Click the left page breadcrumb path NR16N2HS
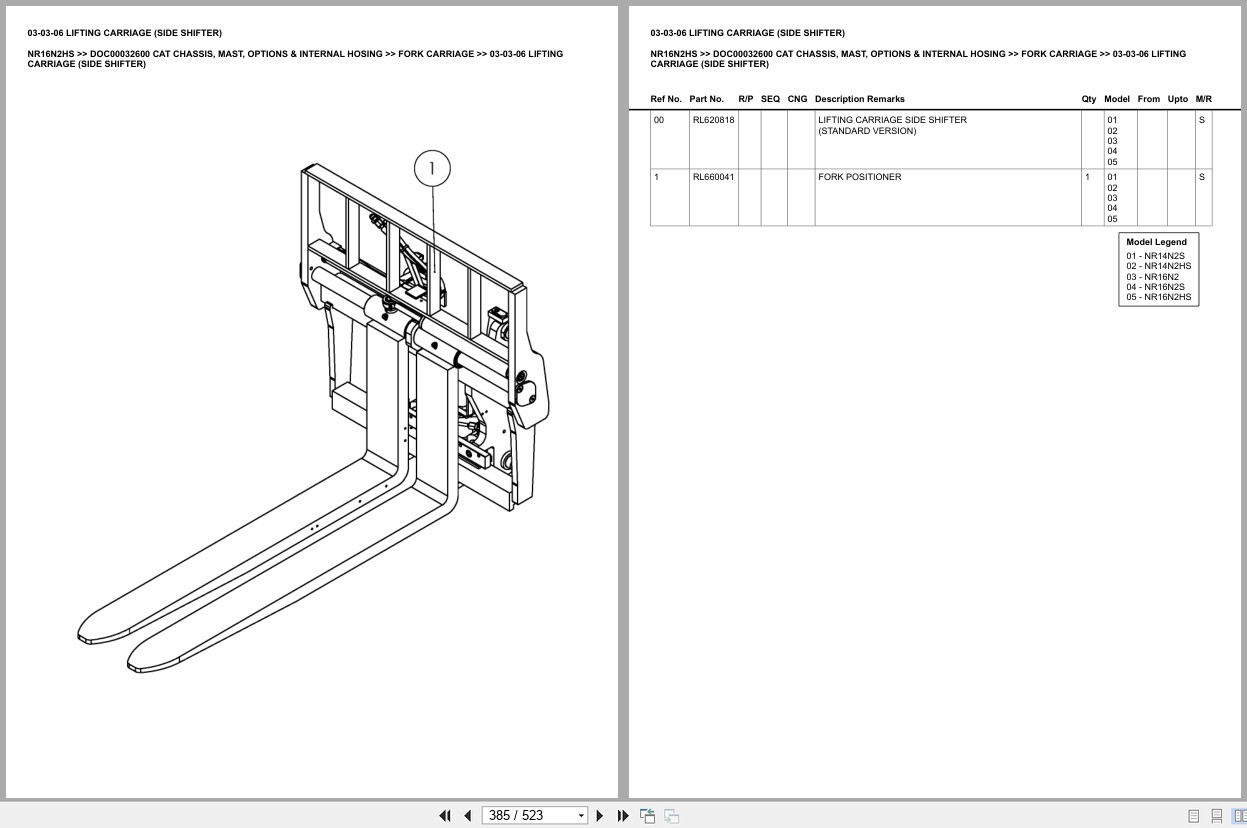The image size is (1247, 828). tap(295, 59)
